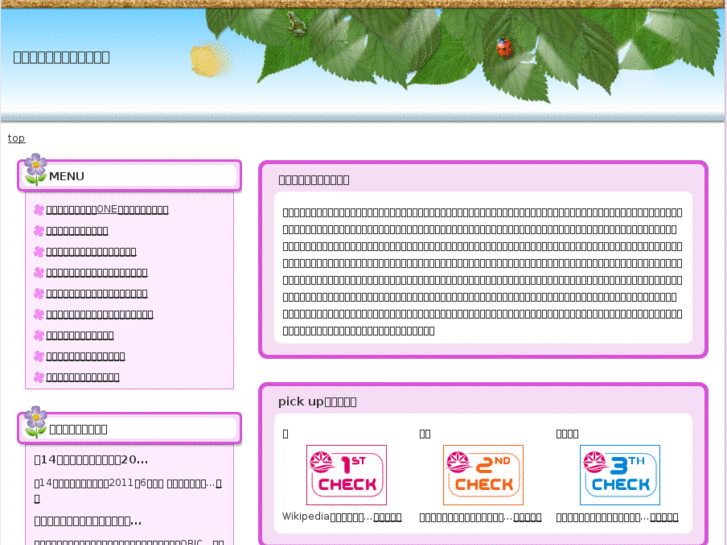The image size is (727, 545).
Task: Click the MENU sidebar heading
Action: (67, 176)
